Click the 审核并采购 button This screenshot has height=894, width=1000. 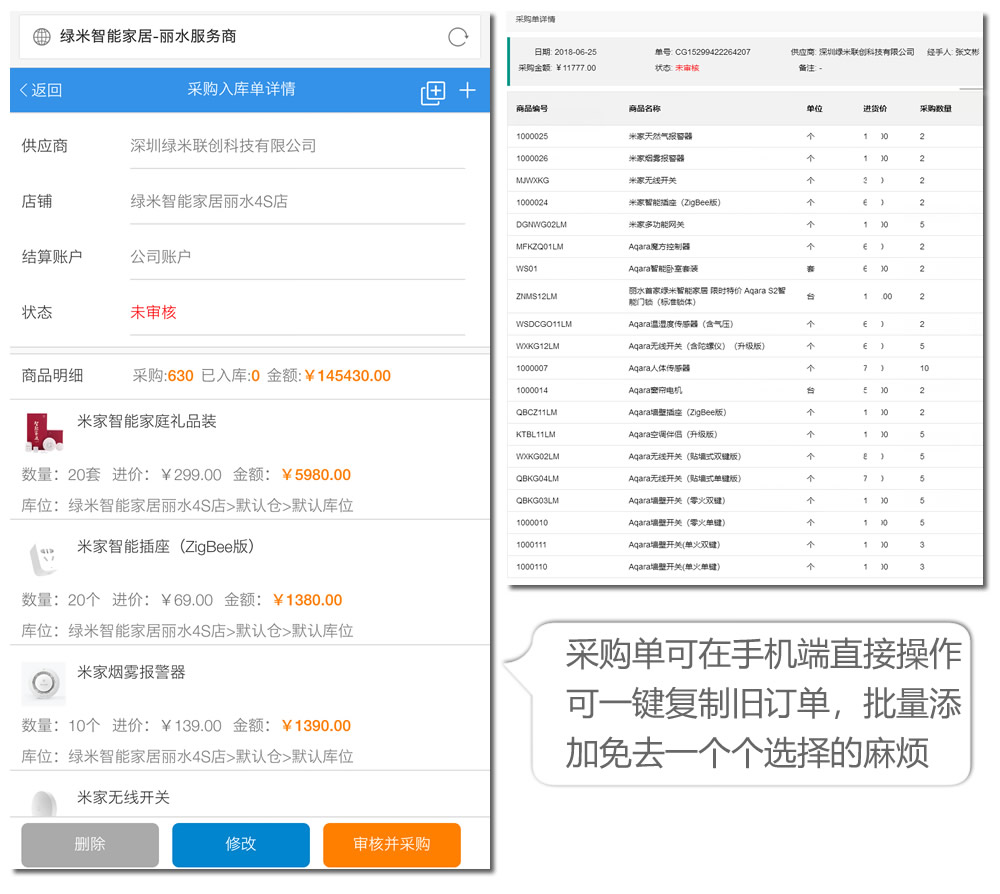[x=392, y=844]
